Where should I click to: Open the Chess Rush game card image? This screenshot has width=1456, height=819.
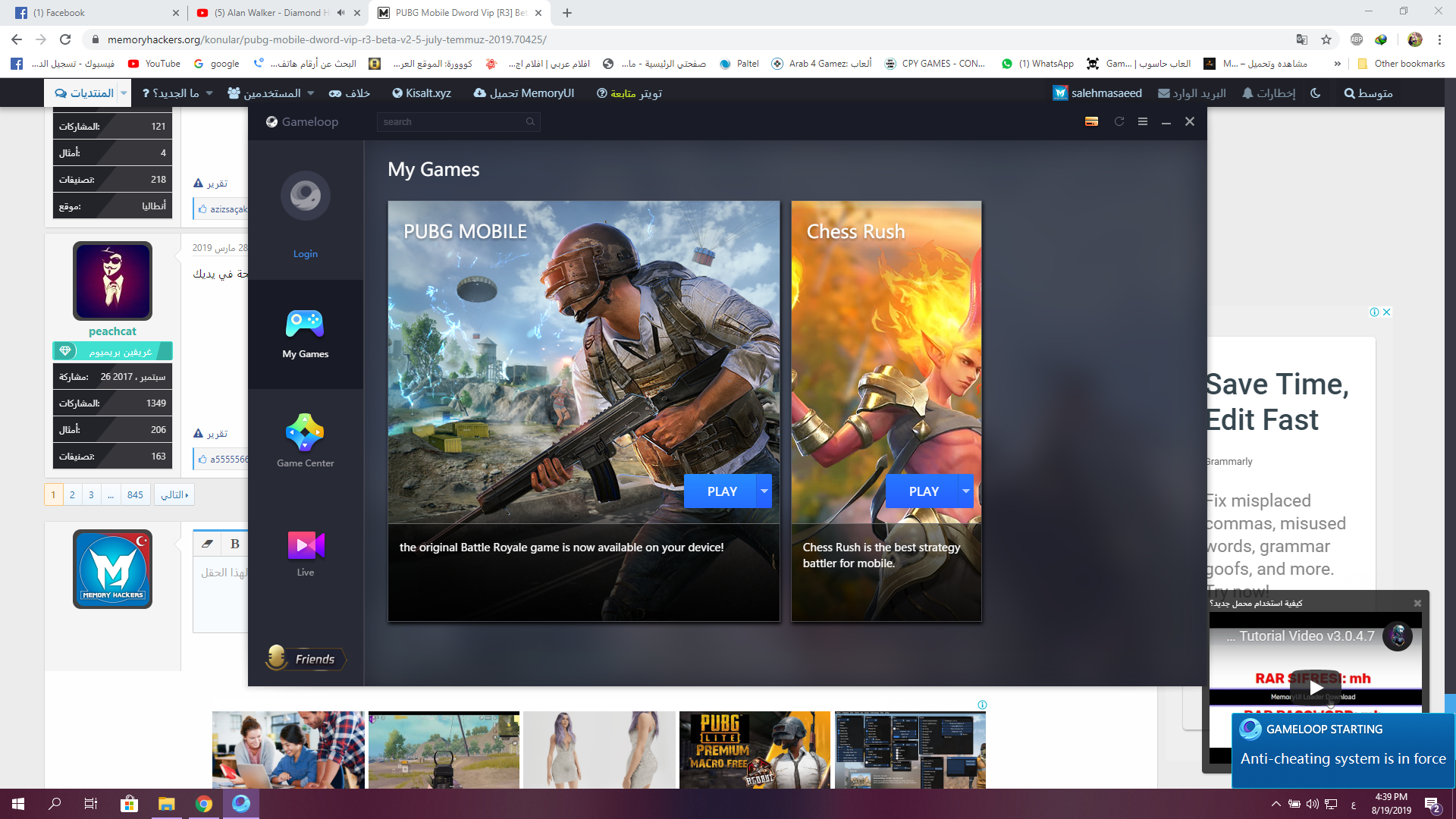[886, 362]
